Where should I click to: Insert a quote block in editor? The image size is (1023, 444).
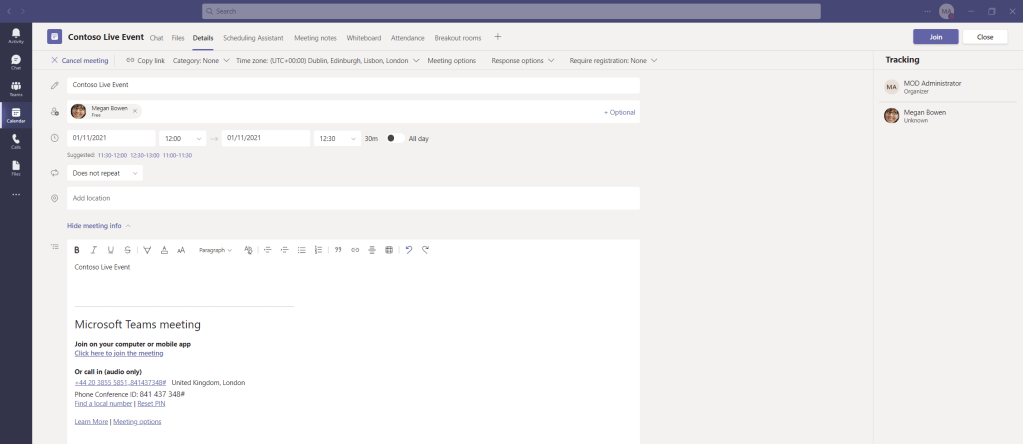tap(337, 250)
